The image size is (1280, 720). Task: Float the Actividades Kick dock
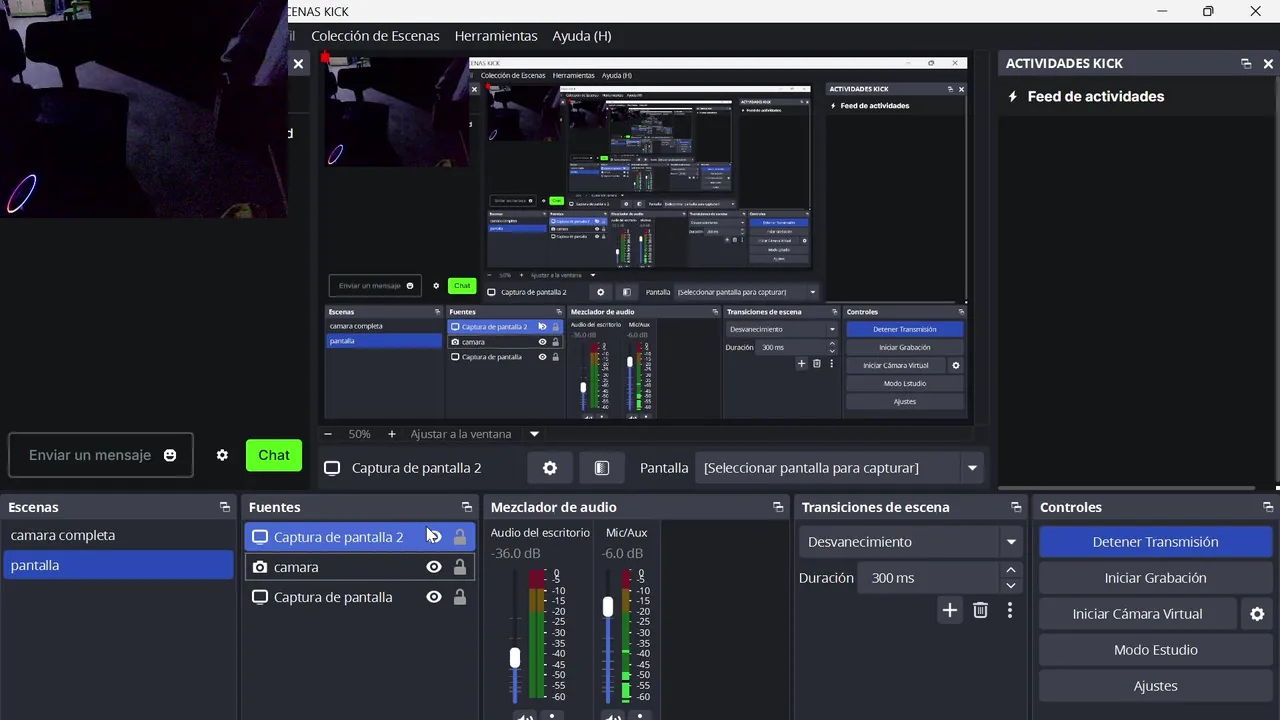pos(1246,63)
